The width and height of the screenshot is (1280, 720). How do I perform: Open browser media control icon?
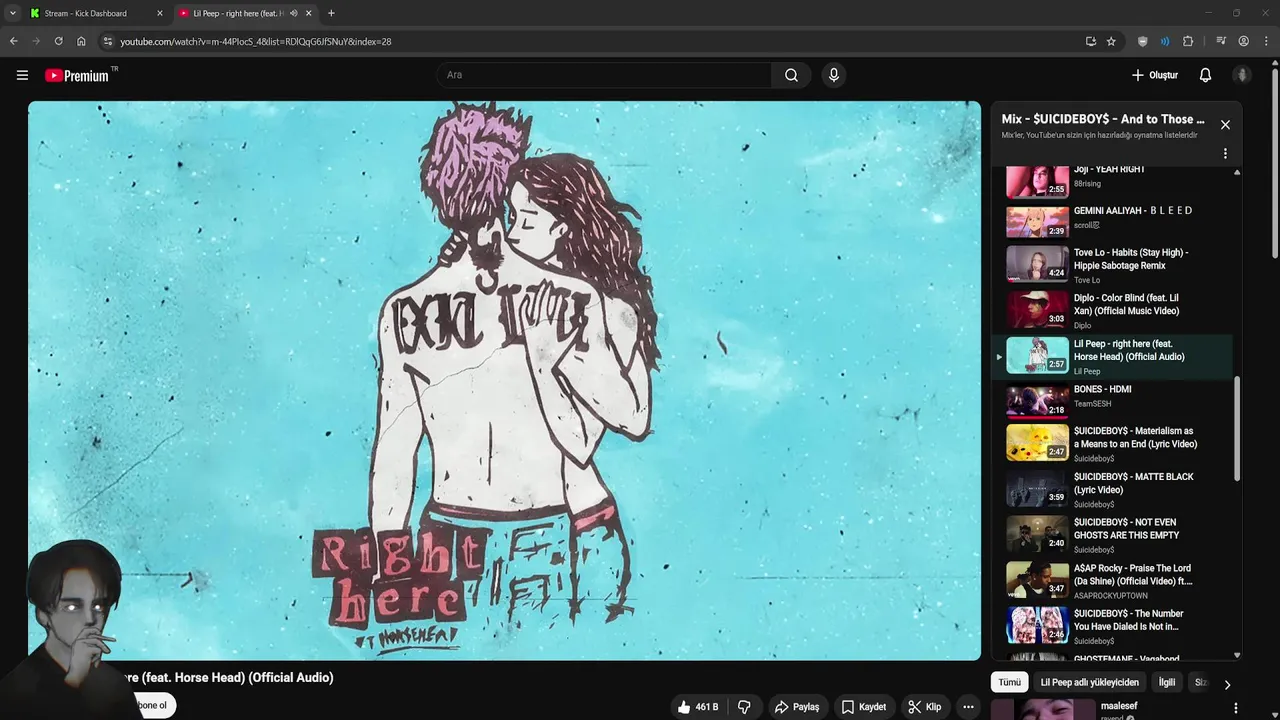[1221, 41]
